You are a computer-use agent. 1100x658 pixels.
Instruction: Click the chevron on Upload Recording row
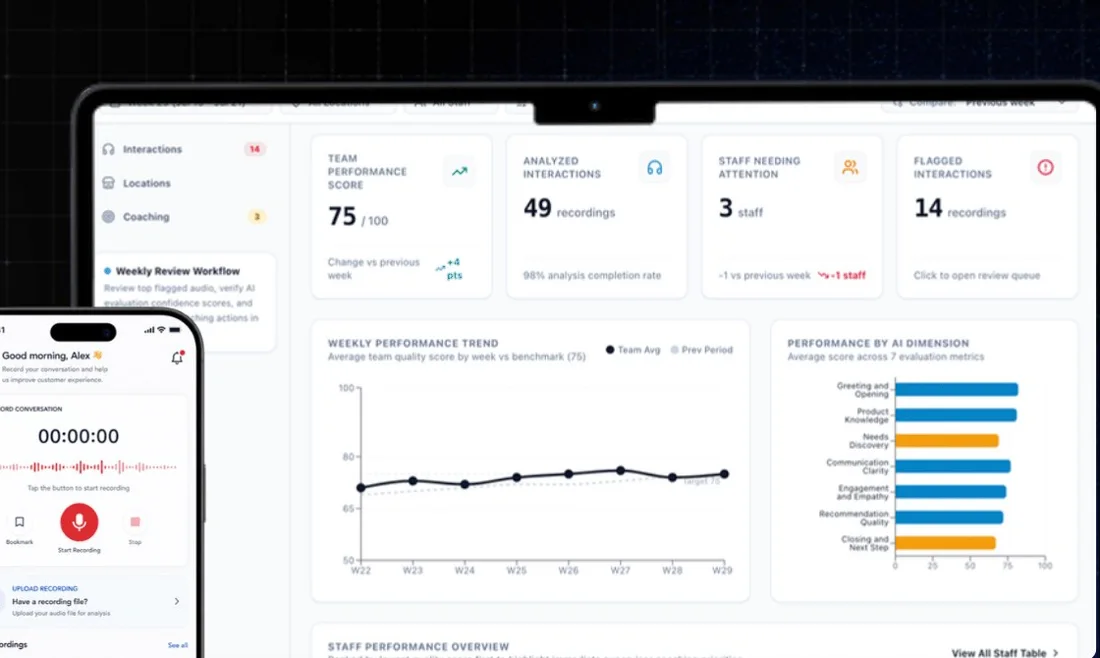pos(177,601)
